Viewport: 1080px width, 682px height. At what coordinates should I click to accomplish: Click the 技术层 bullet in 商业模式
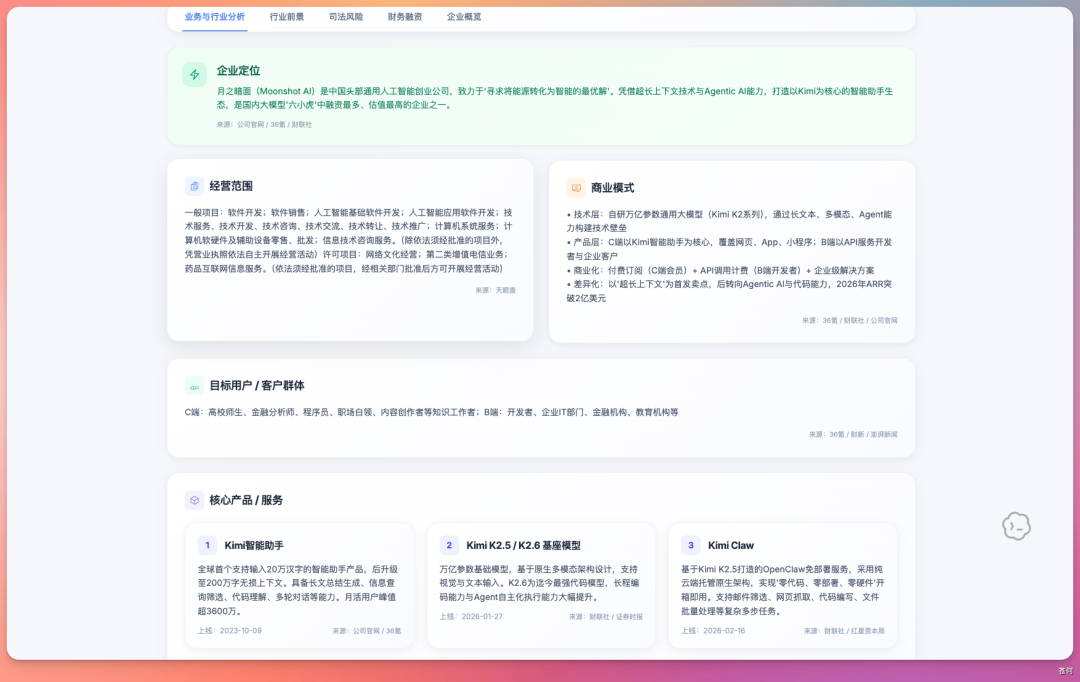729,221
